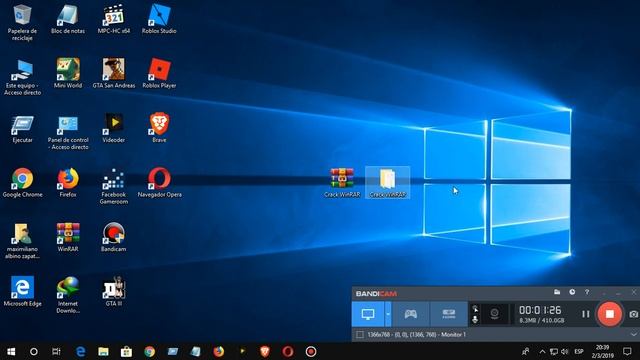Select Google Chrome desktop icon
This screenshot has width=640, height=360.
[22, 183]
